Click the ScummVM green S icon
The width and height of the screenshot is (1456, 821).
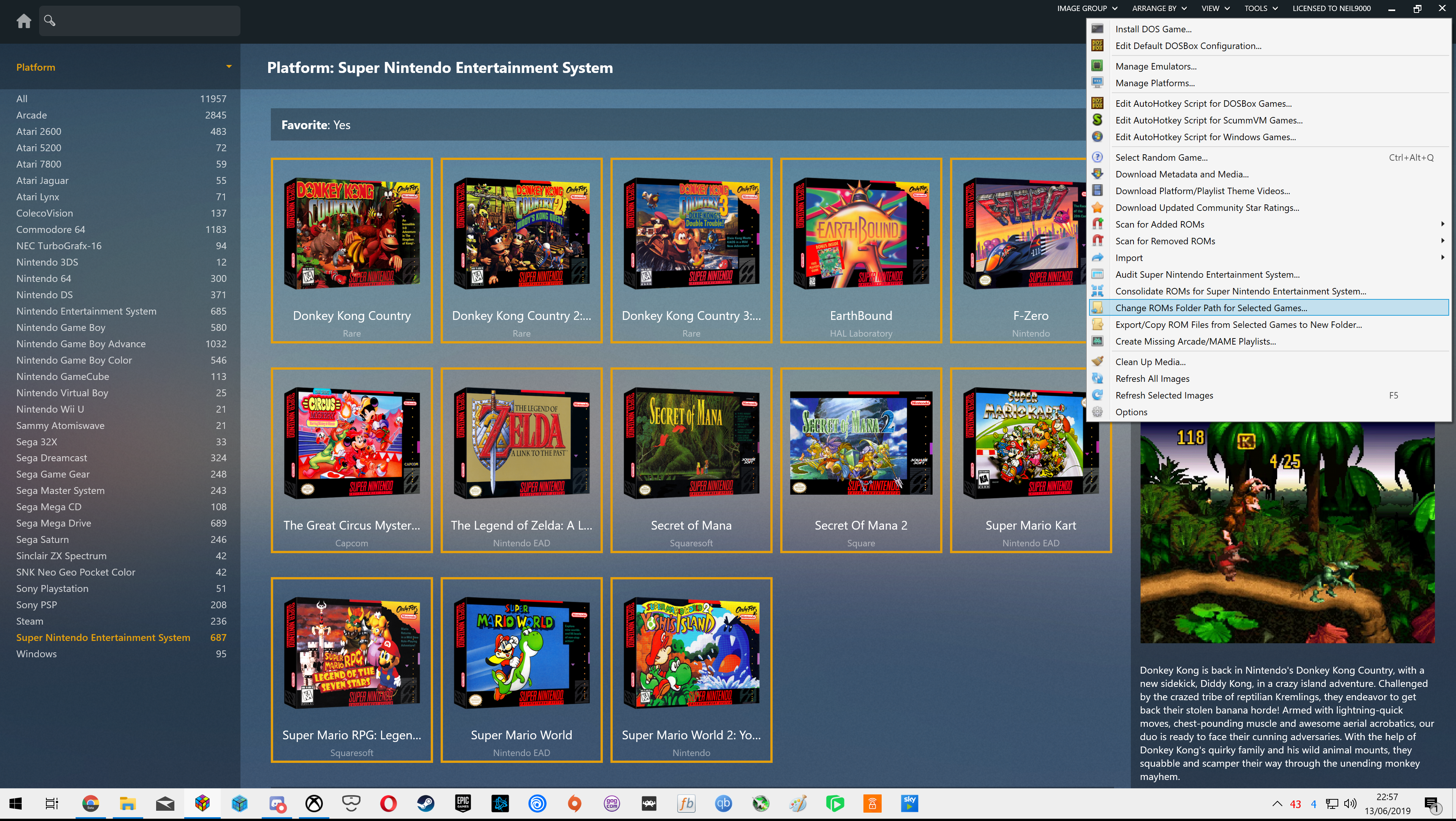1097,120
